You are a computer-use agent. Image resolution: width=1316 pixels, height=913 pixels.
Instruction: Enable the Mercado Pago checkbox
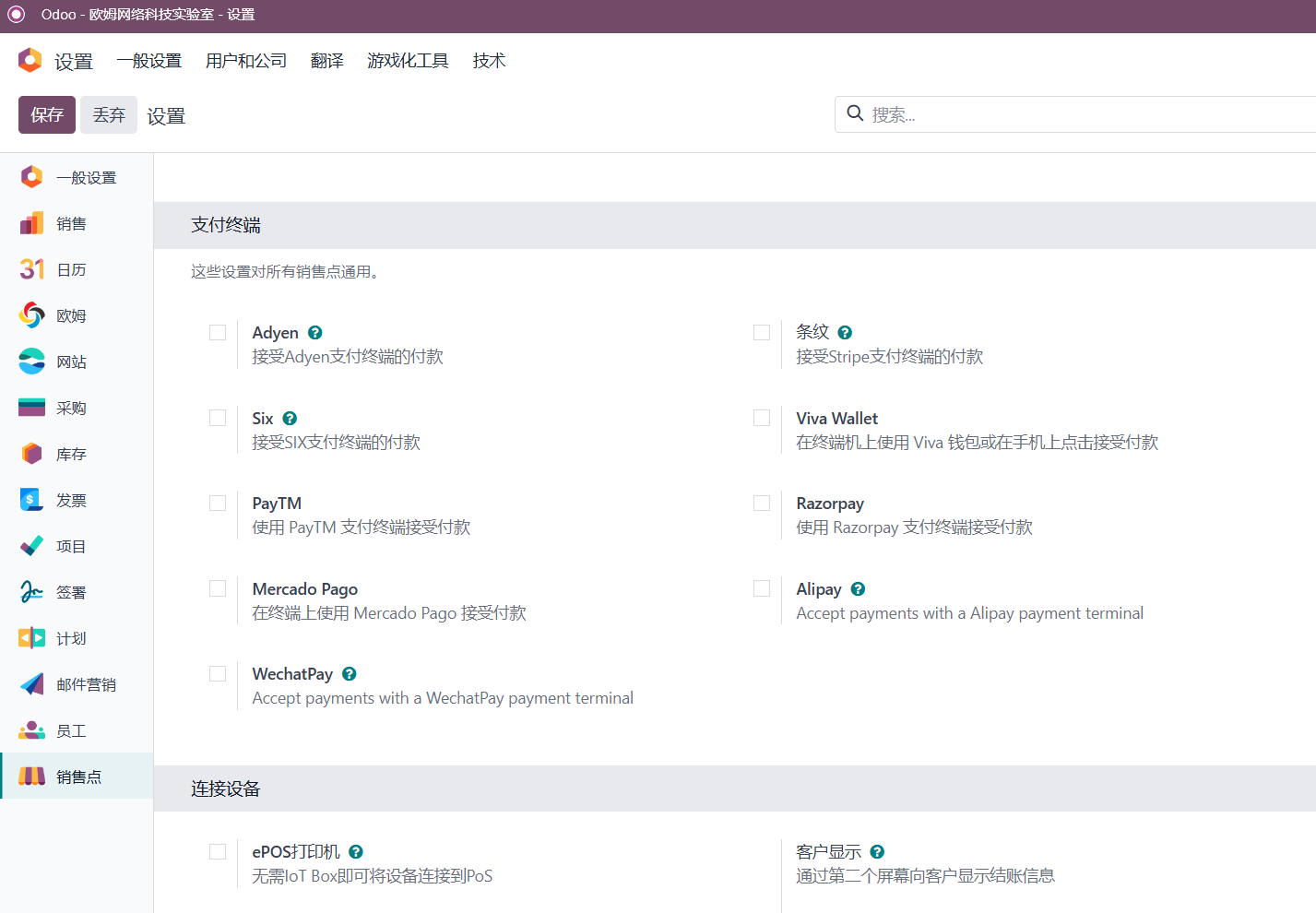click(x=218, y=588)
